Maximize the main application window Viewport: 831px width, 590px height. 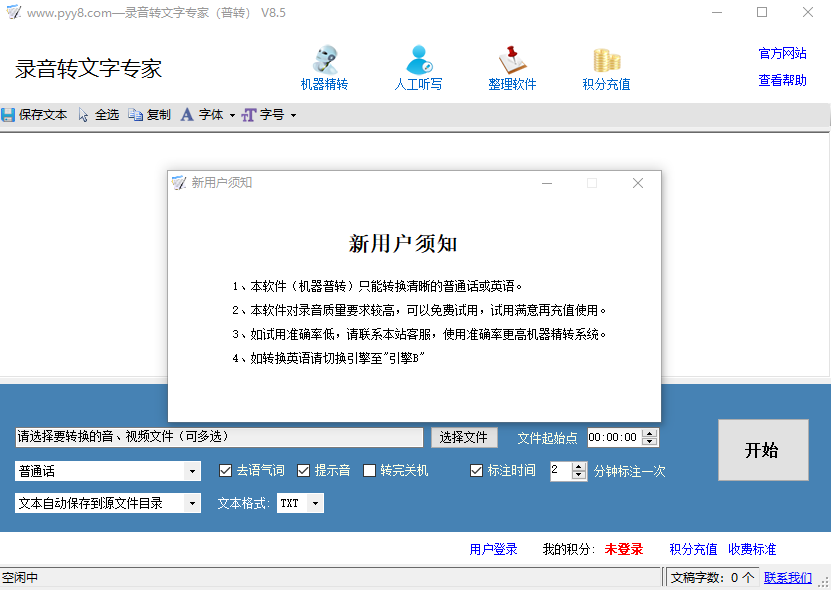click(x=762, y=12)
